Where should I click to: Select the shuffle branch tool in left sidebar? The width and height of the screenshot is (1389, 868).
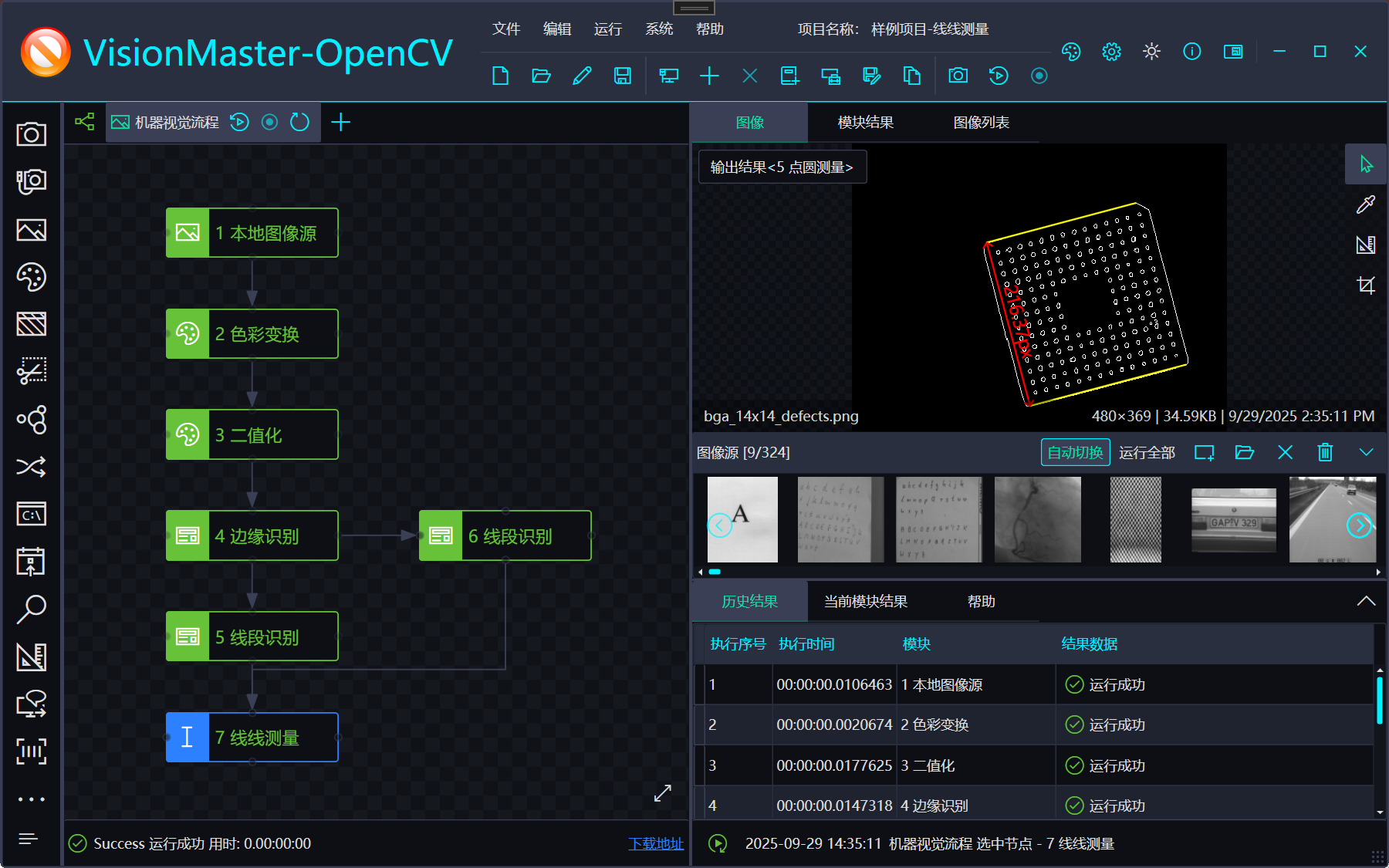coord(32,467)
